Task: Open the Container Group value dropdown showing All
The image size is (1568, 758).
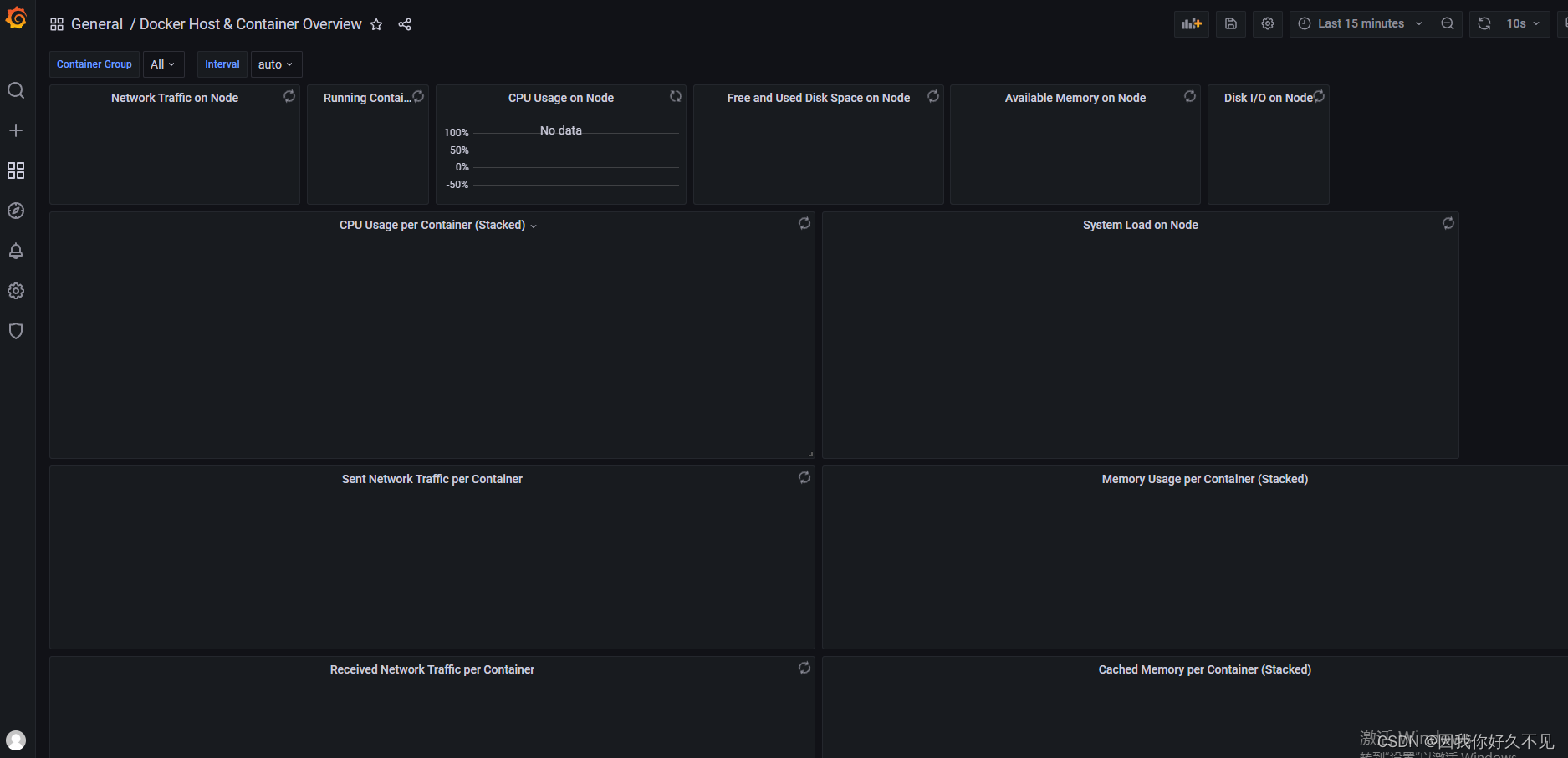Action: [163, 64]
